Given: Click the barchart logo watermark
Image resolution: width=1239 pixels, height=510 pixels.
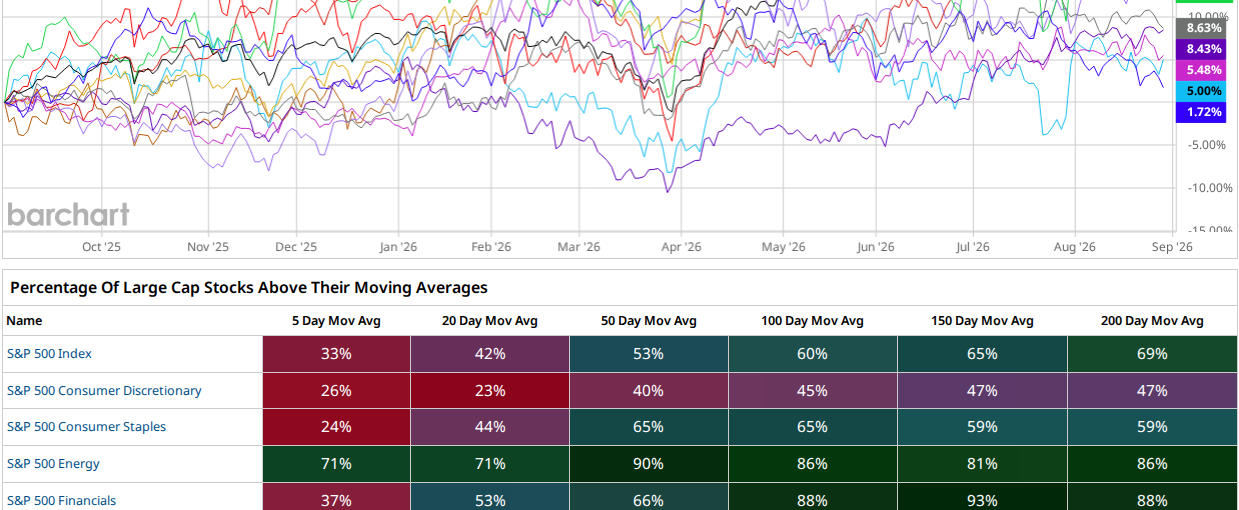Looking at the screenshot, I should 68,214.
